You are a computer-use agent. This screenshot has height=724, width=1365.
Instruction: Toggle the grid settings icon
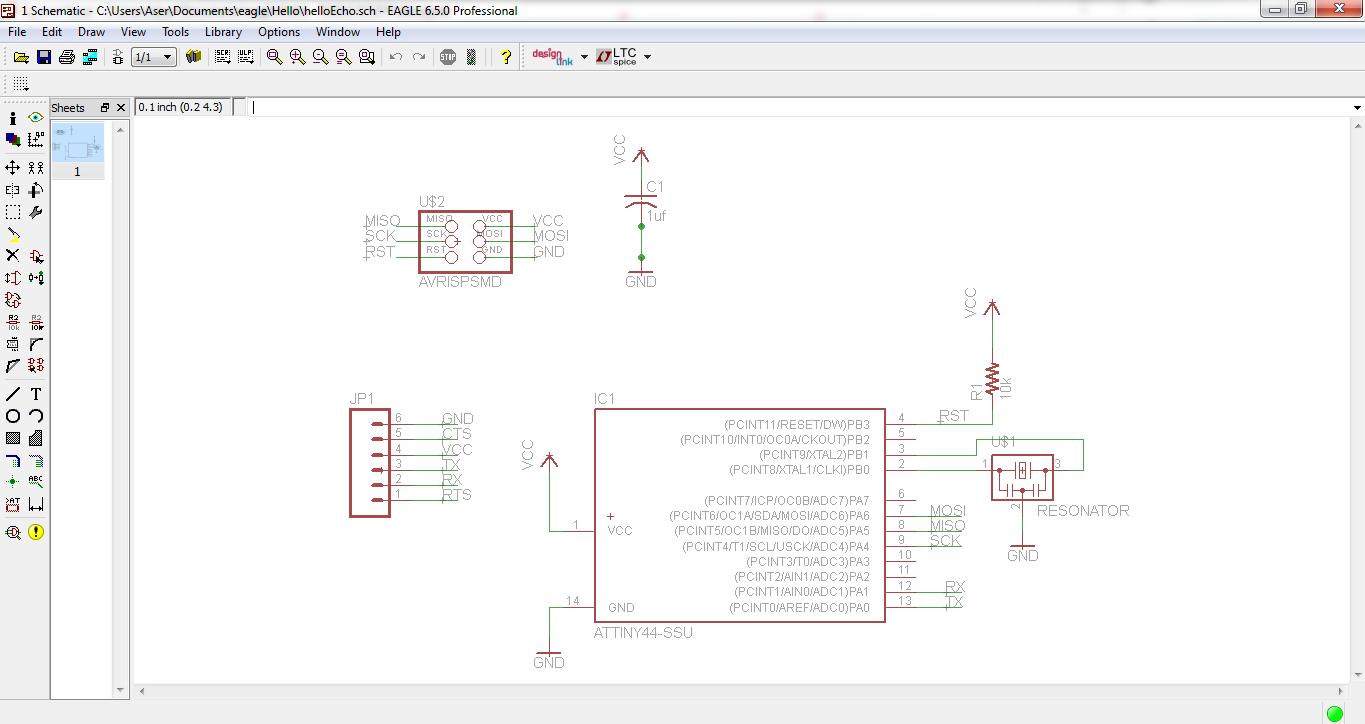tap(21, 84)
